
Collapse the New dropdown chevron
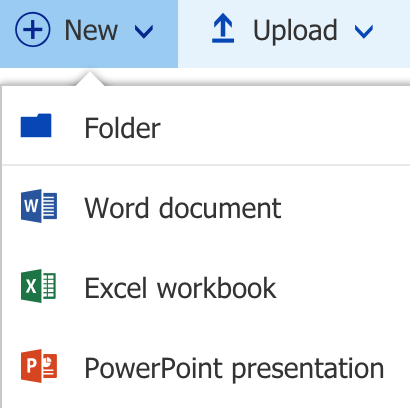pyautogui.click(x=144, y=31)
